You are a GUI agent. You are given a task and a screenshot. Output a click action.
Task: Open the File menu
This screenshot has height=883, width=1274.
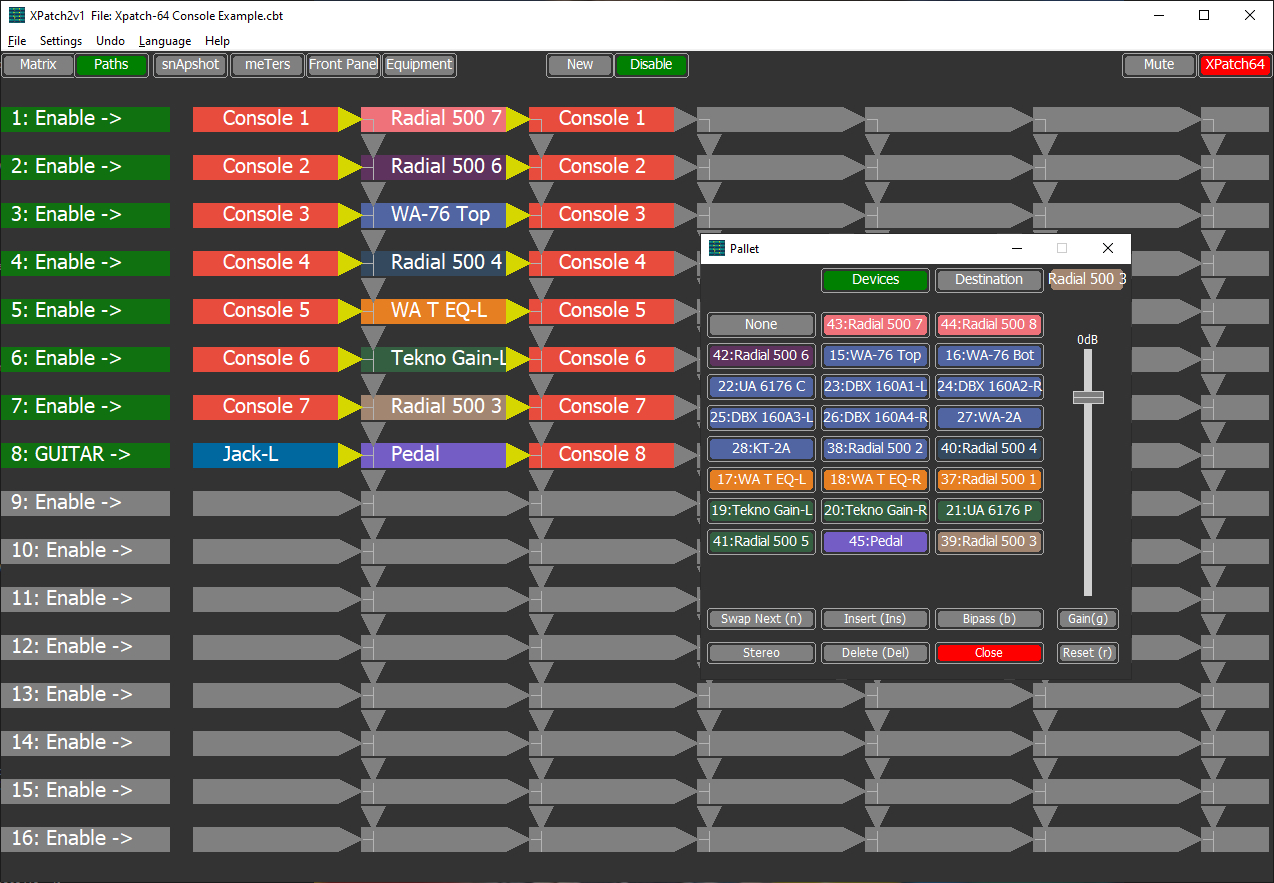coord(16,41)
